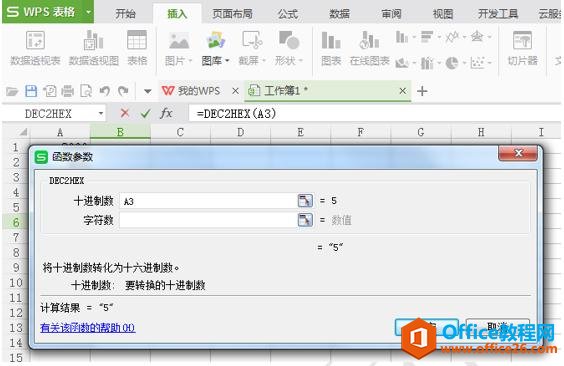Screen dimensions: 564x366
Task: Close the 我的WPS tab
Action: 235,91
